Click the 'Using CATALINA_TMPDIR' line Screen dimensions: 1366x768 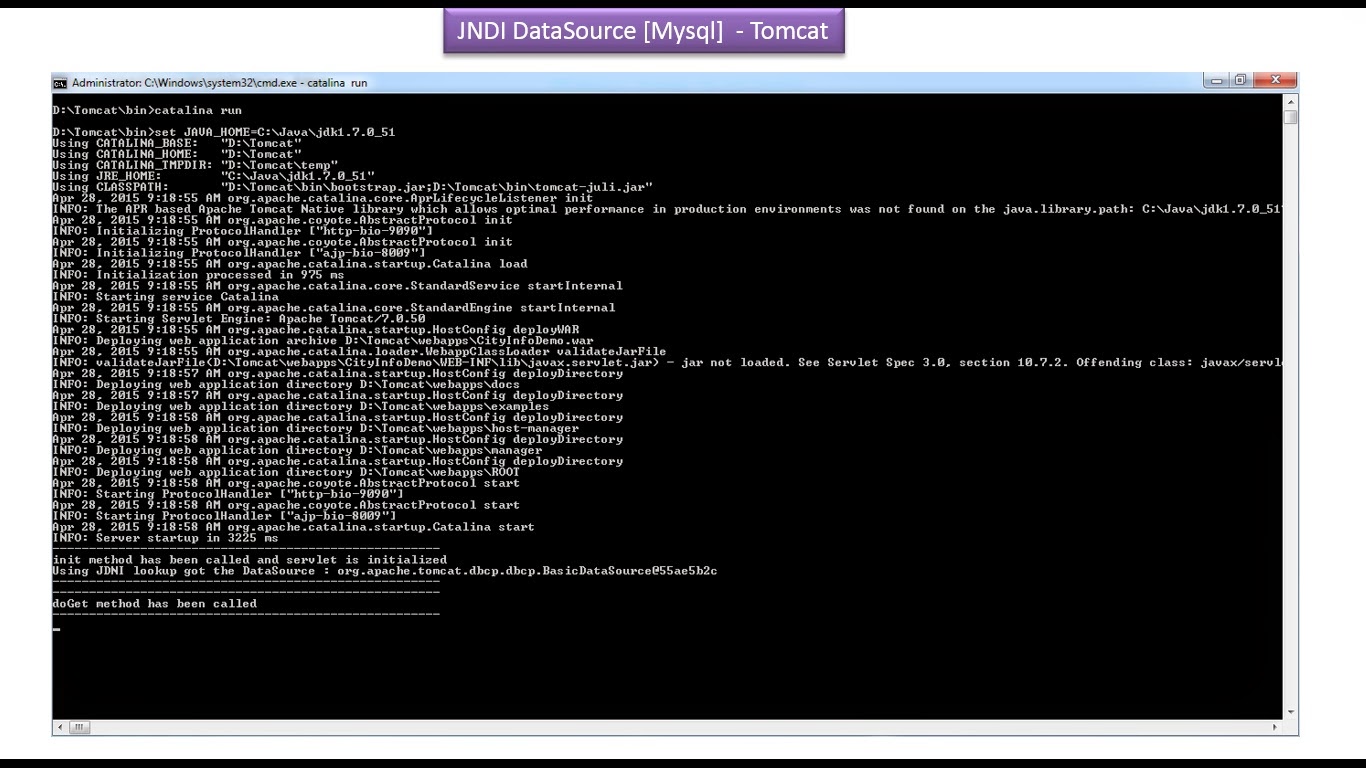(x=195, y=165)
